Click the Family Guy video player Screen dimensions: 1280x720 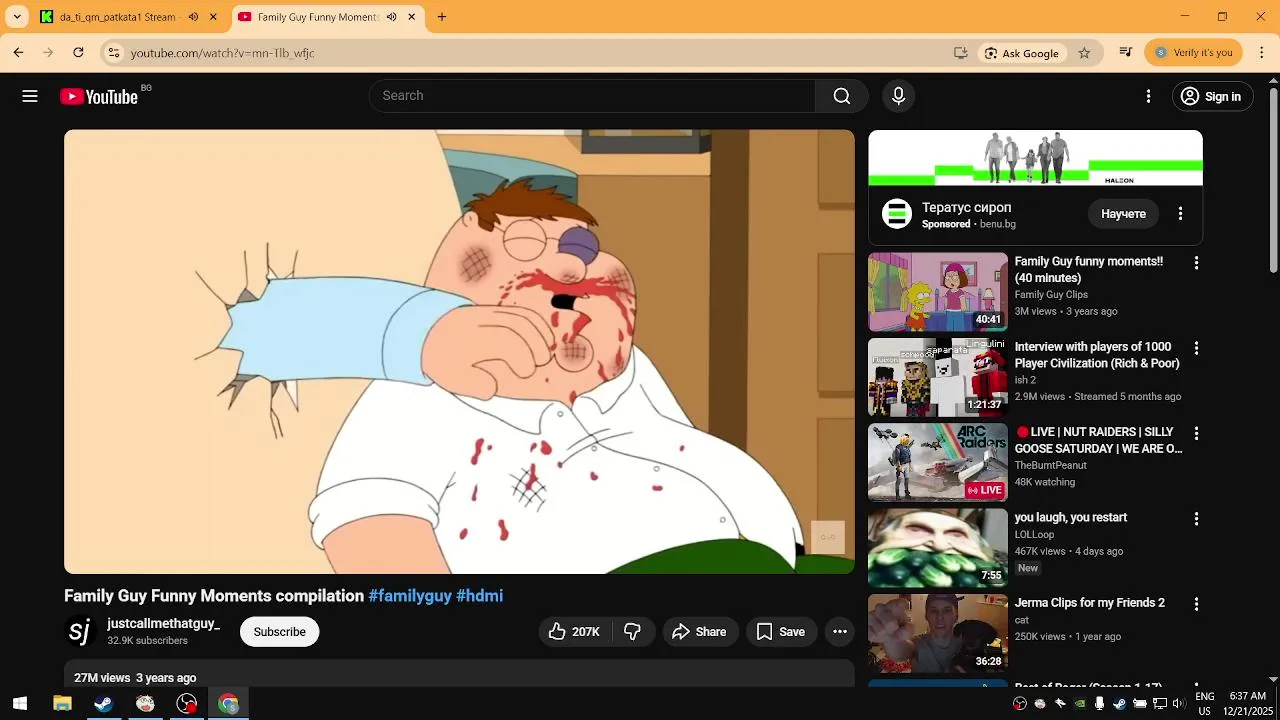point(459,352)
